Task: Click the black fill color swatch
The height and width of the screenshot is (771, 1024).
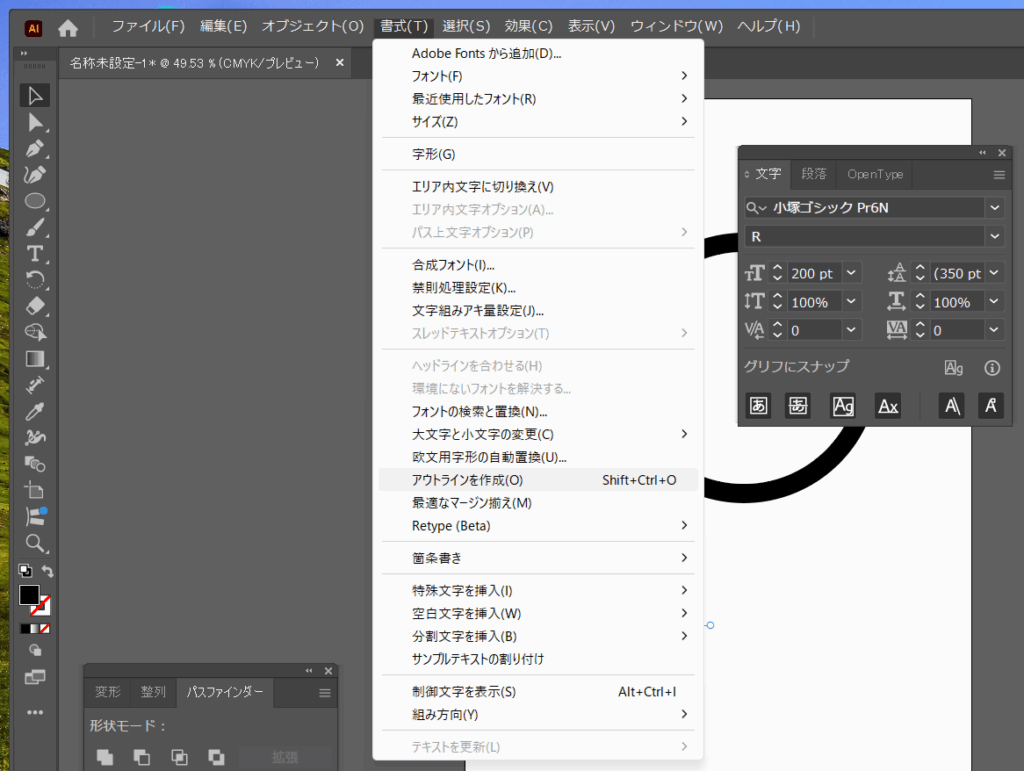Action: [x=29, y=595]
